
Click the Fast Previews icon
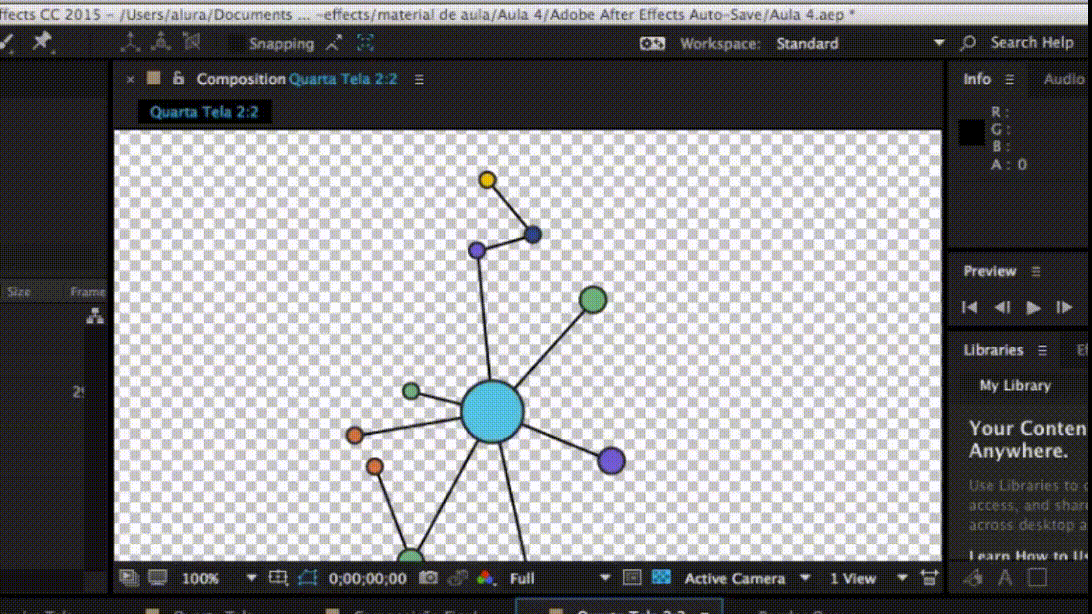(x=930, y=578)
